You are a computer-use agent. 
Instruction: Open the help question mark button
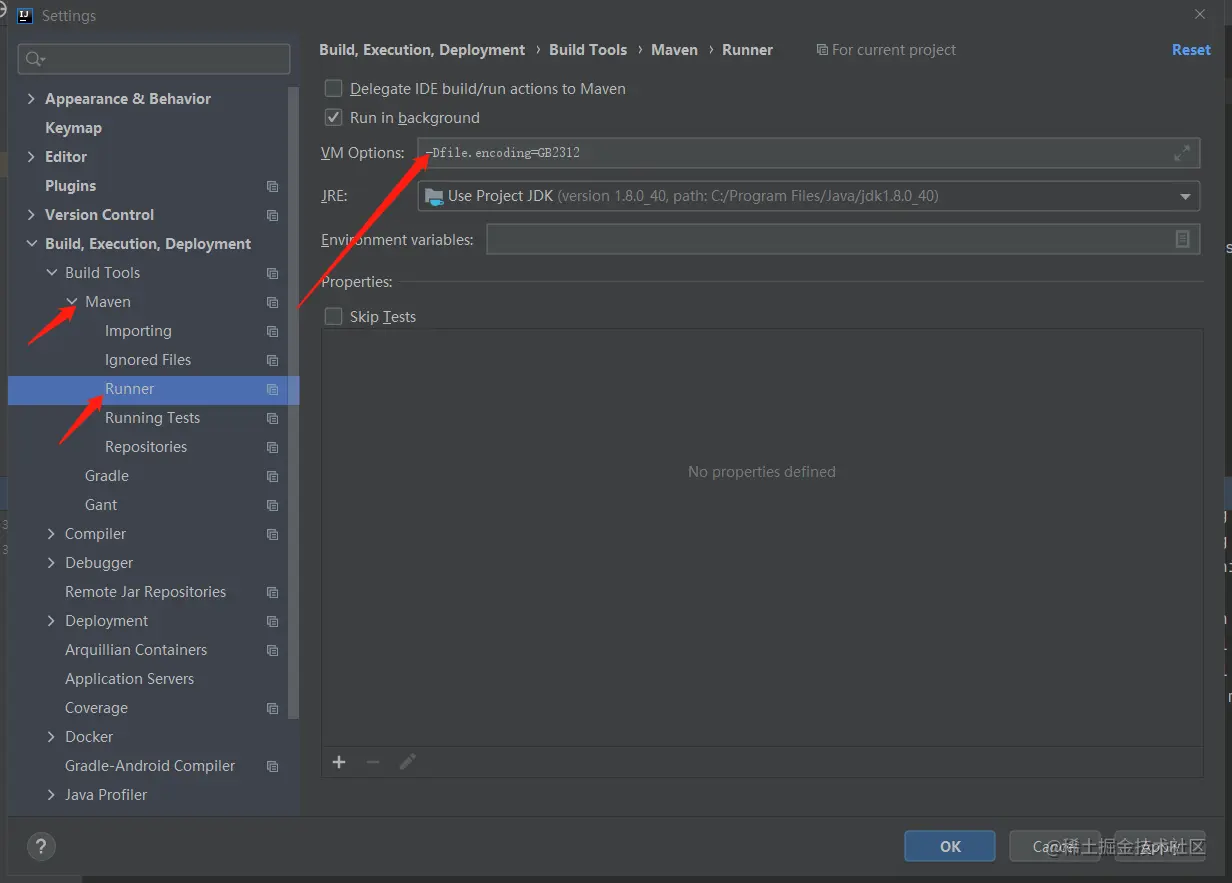click(41, 847)
